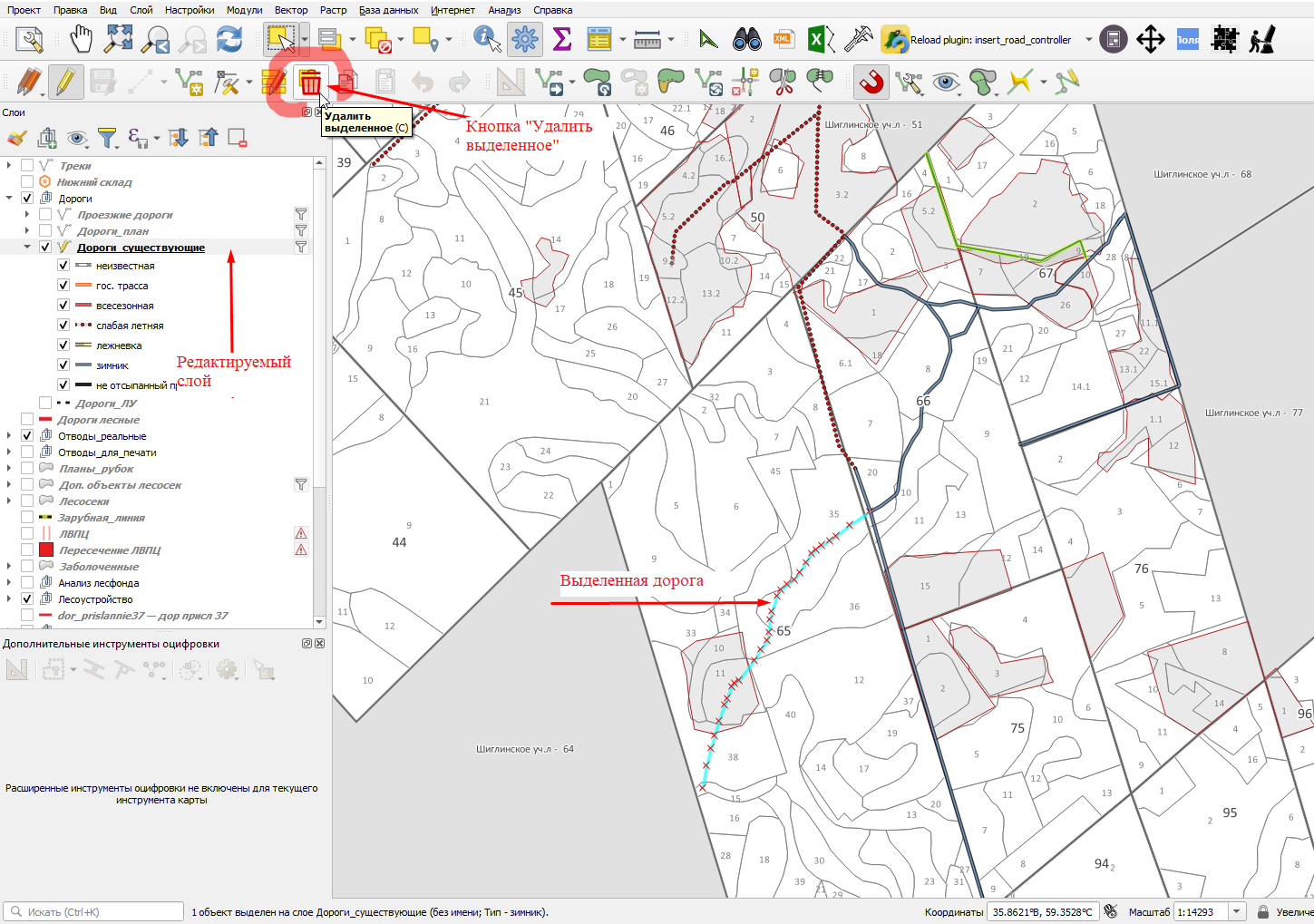Open the Вектор menu

click(x=291, y=10)
